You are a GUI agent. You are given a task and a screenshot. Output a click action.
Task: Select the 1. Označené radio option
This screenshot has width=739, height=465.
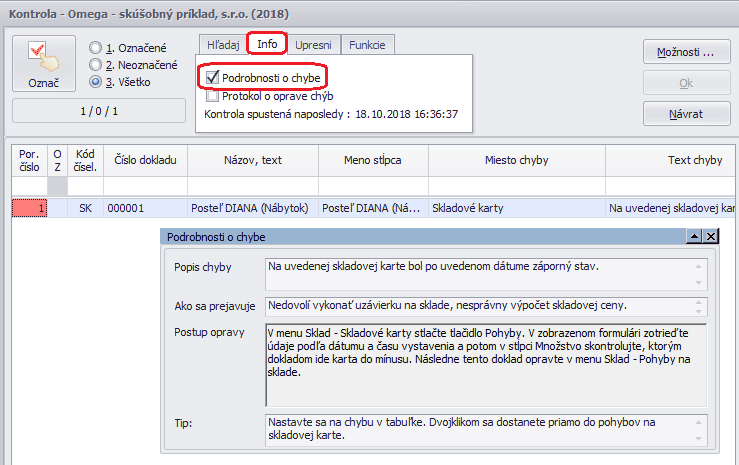[x=96, y=48]
